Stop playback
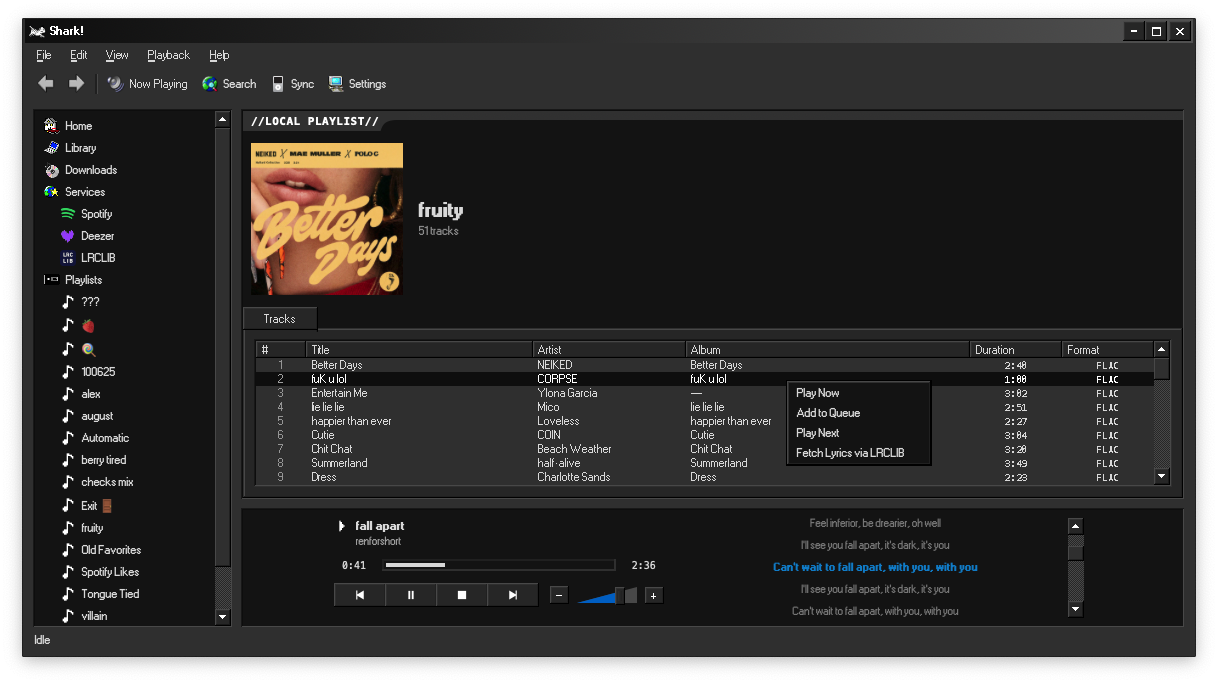The width and height of the screenshot is (1218, 683). pos(461,595)
